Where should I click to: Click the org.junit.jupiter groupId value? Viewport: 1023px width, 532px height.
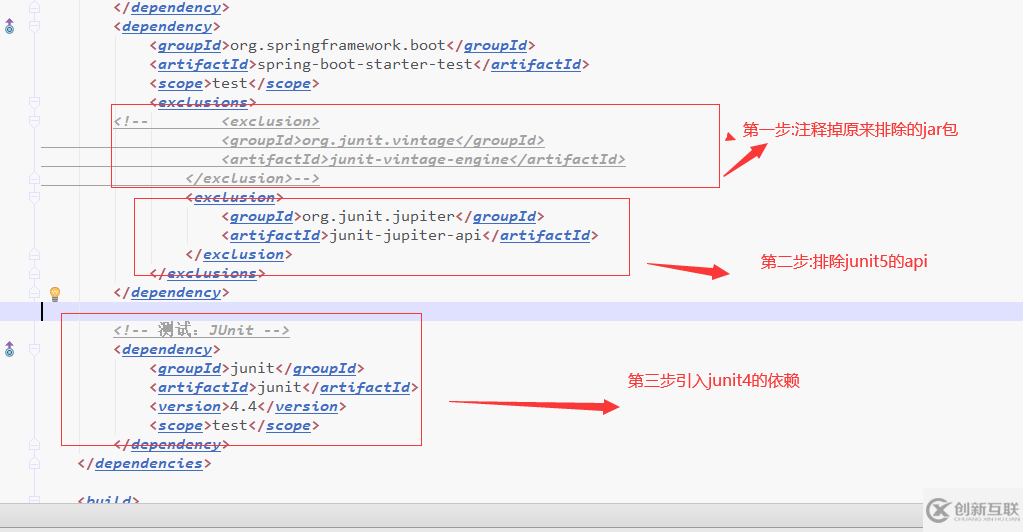378,217
